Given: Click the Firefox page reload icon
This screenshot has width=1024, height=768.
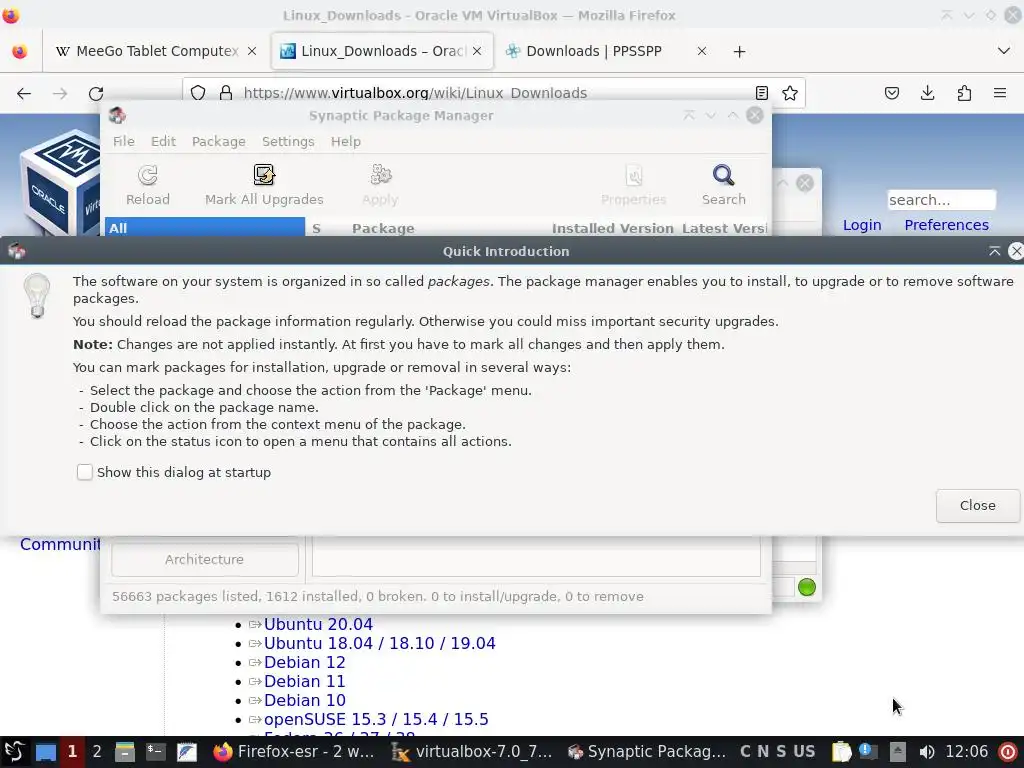Looking at the screenshot, I should click(x=96, y=93).
